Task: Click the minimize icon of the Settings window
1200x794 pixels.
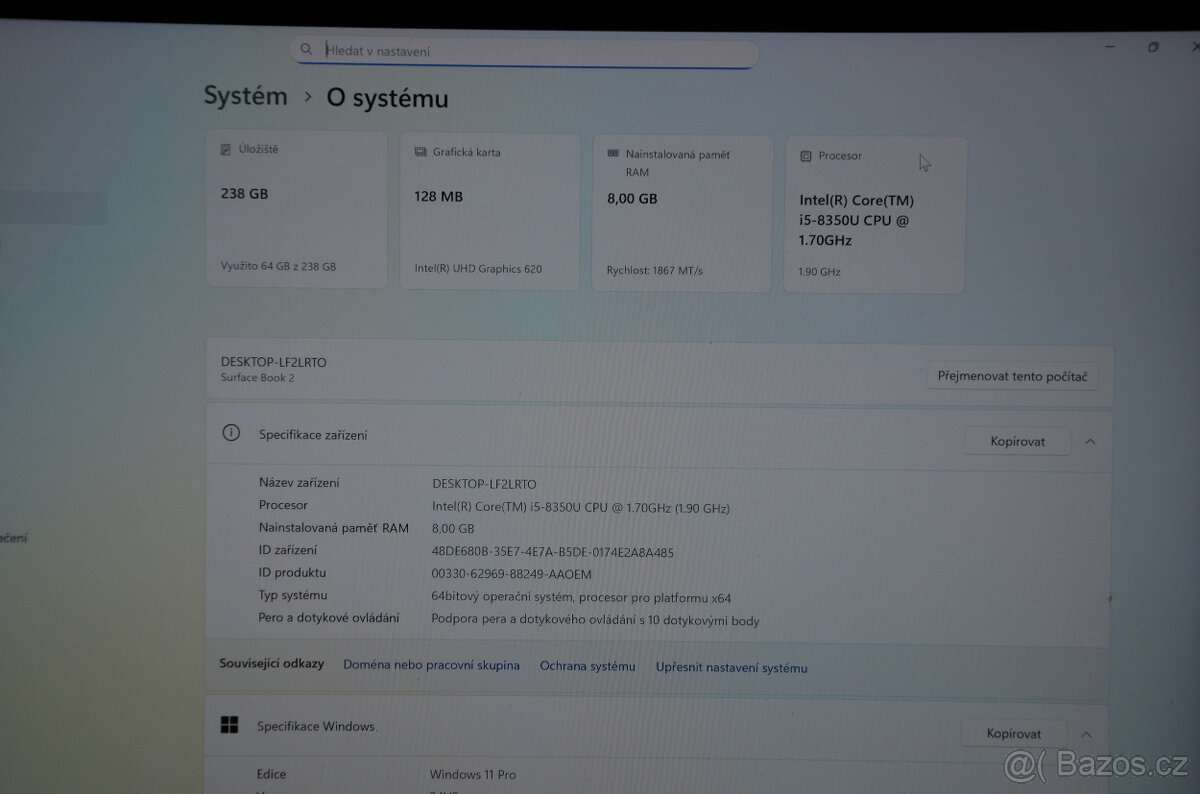Action: pos(1110,46)
